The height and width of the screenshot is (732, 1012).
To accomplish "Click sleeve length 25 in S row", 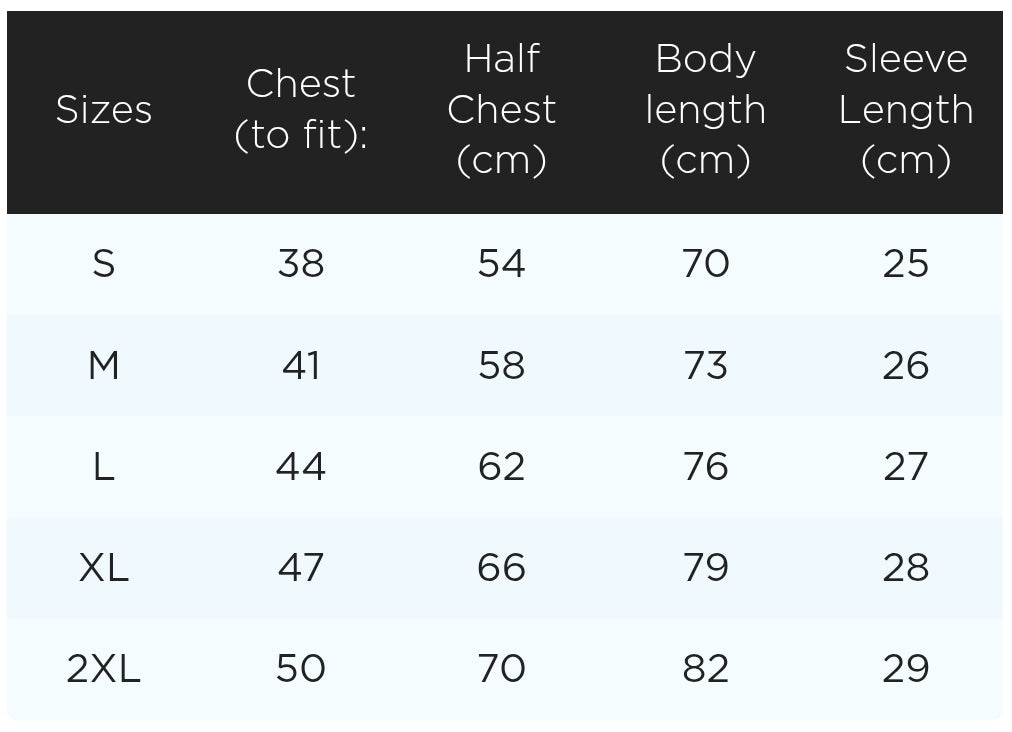I will click(x=906, y=263).
